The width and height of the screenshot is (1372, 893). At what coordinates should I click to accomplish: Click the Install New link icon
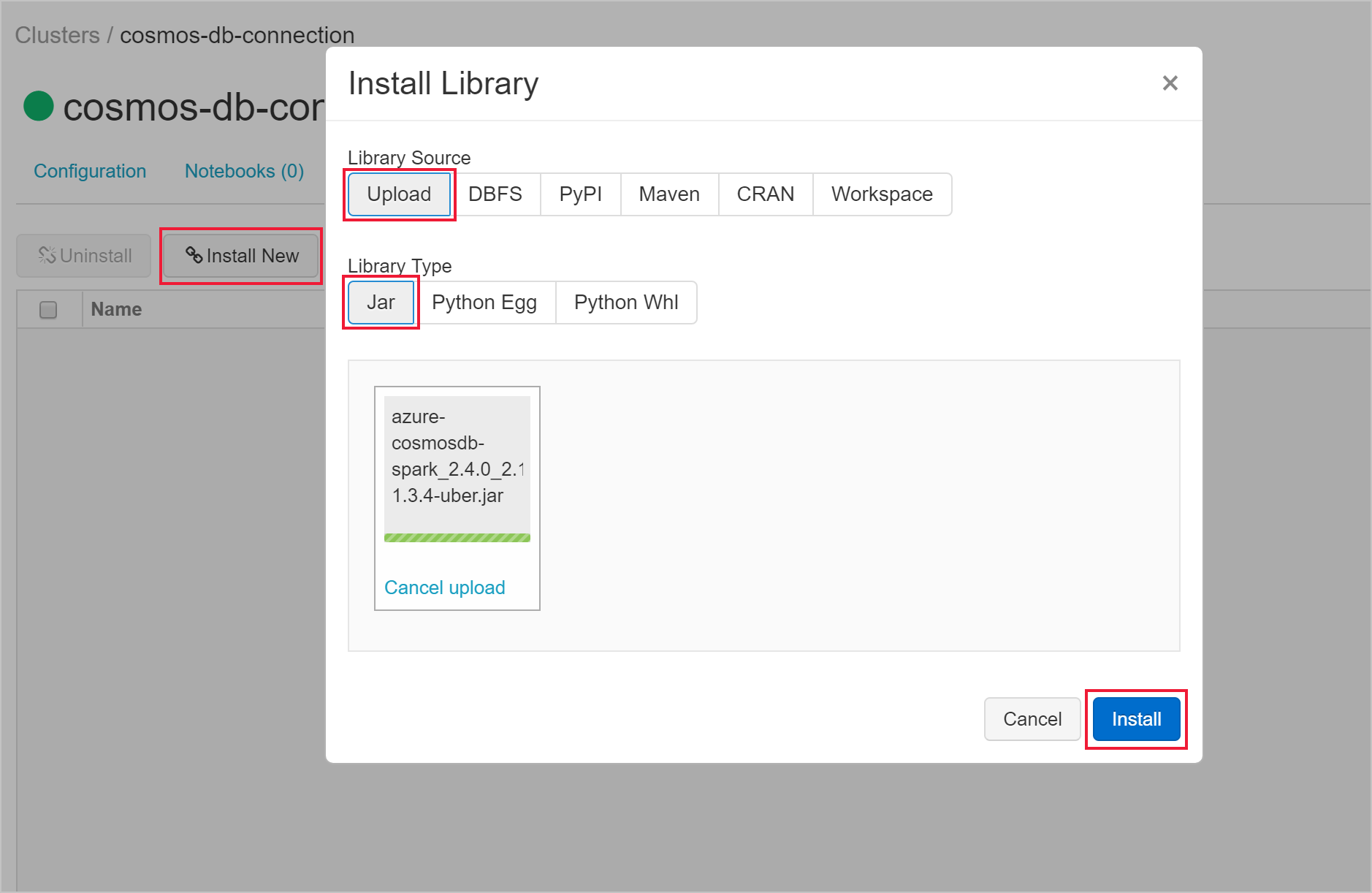[x=194, y=255]
